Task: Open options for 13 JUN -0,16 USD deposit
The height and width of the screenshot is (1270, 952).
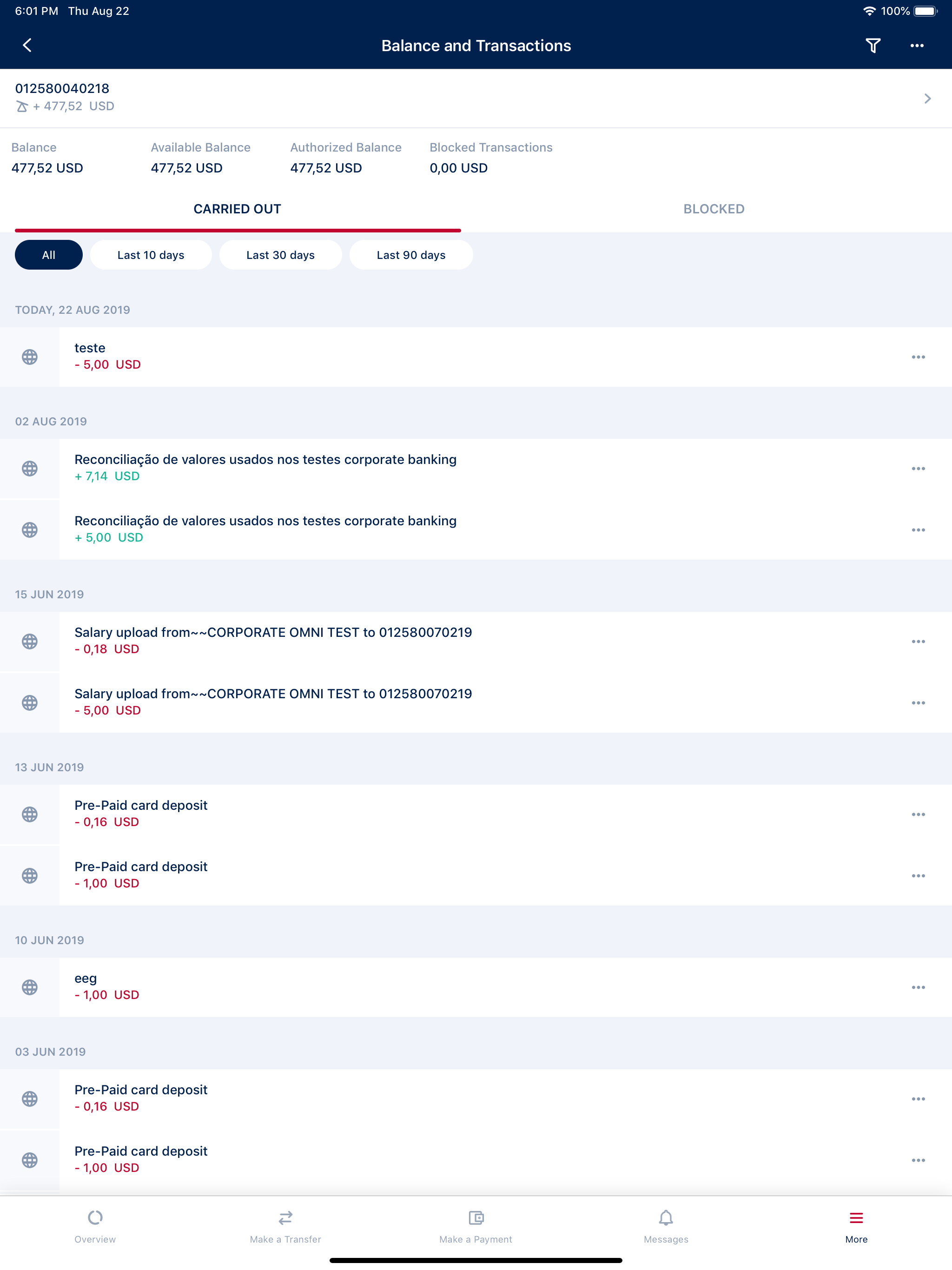Action: click(918, 814)
